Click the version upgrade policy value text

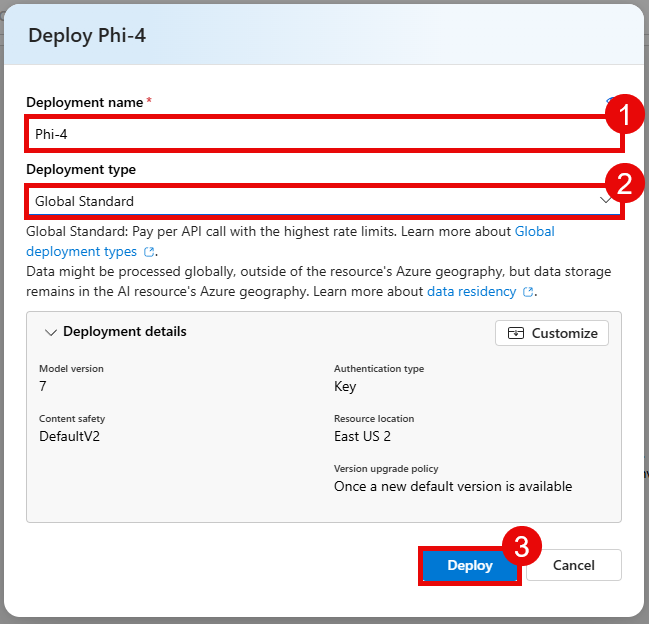[453, 486]
